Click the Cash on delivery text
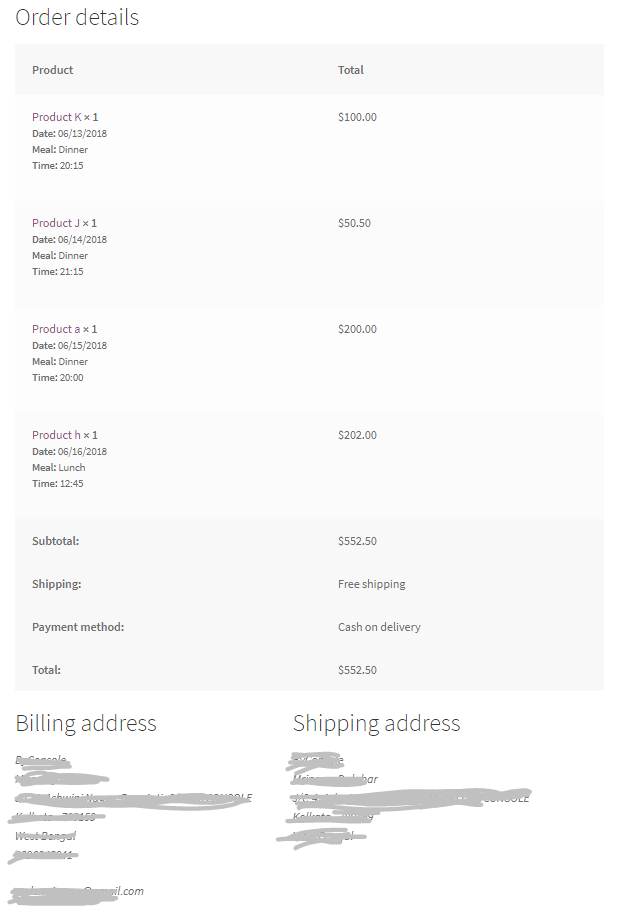The width and height of the screenshot is (623, 922). (379, 627)
